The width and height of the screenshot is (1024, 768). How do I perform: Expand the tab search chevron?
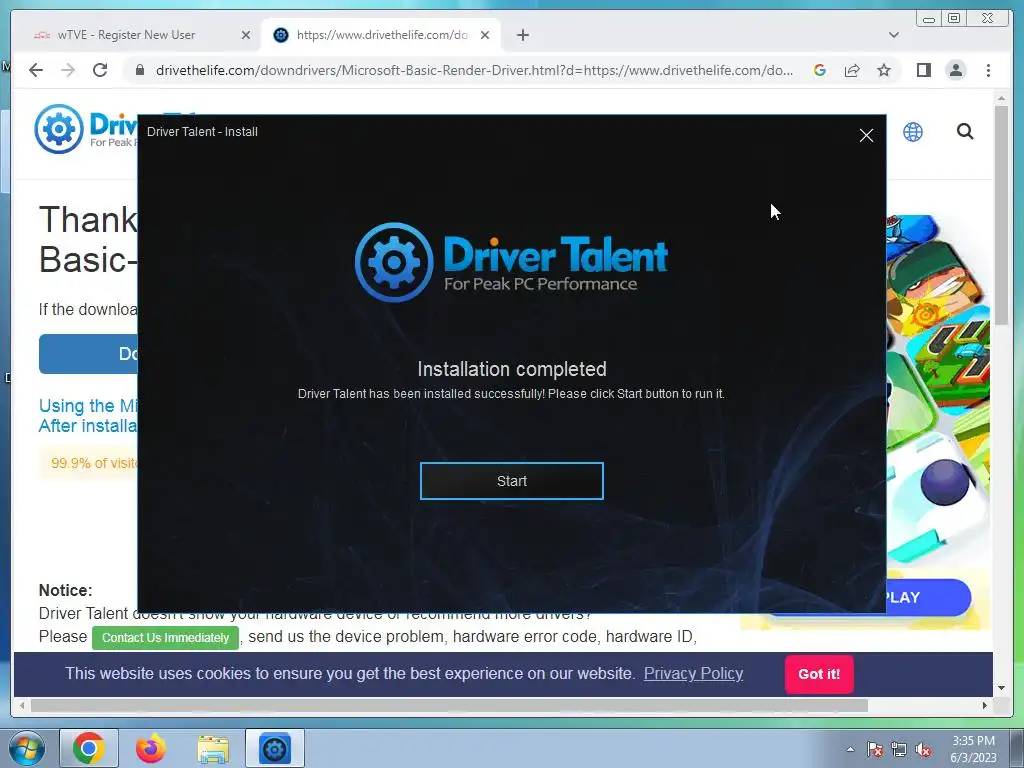pyautogui.click(x=893, y=35)
